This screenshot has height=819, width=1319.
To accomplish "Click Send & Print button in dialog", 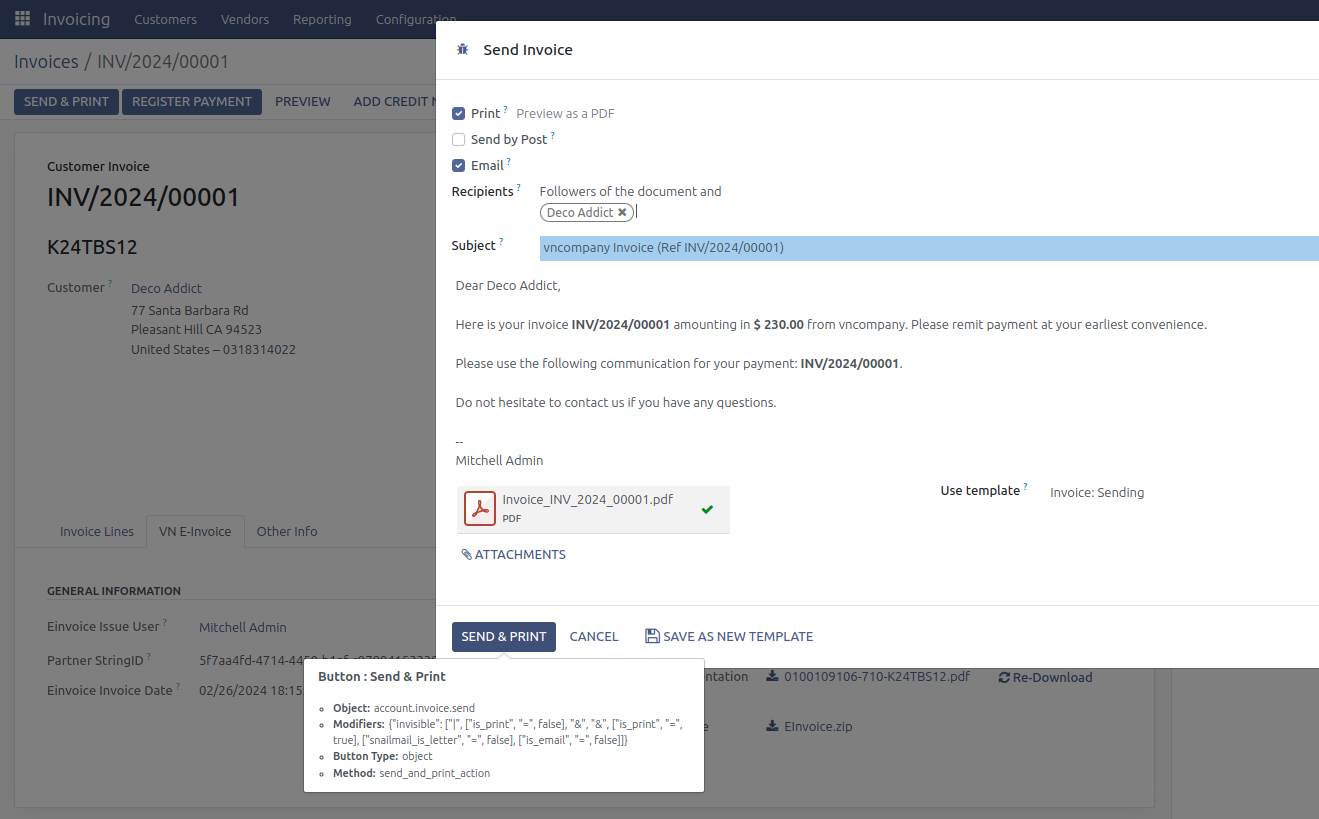I will point(503,637).
